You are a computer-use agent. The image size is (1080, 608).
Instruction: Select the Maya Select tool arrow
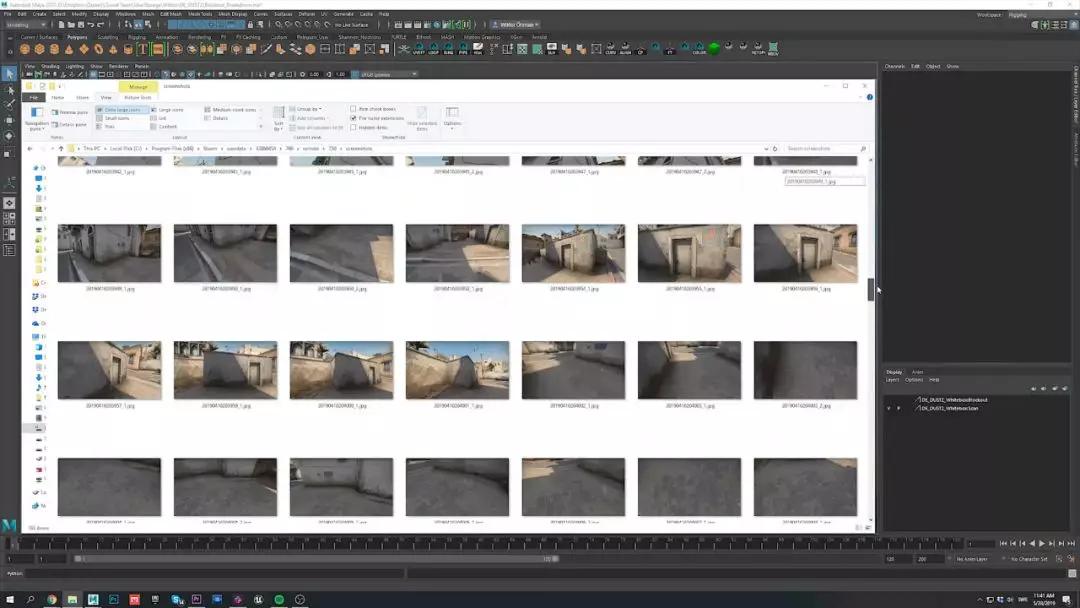(x=9, y=74)
